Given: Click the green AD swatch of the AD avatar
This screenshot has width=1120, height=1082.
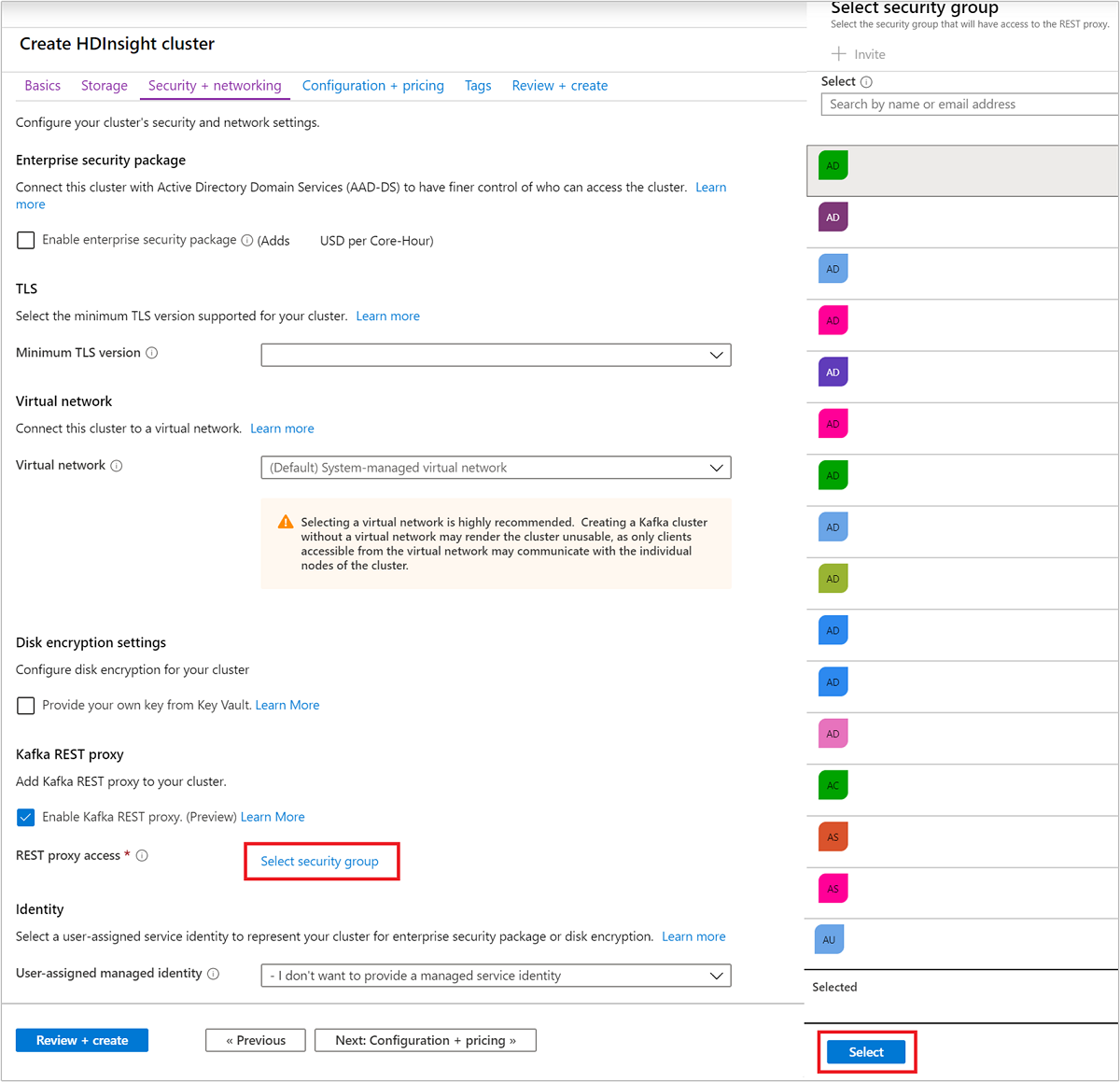Looking at the screenshot, I should pos(833,475).
